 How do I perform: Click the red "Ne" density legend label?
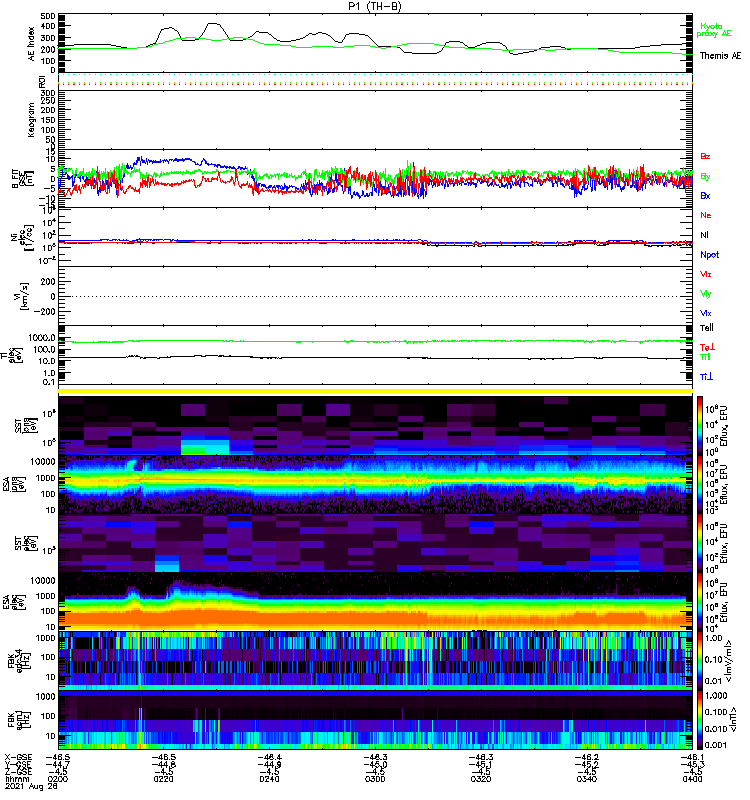click(706, 215)
